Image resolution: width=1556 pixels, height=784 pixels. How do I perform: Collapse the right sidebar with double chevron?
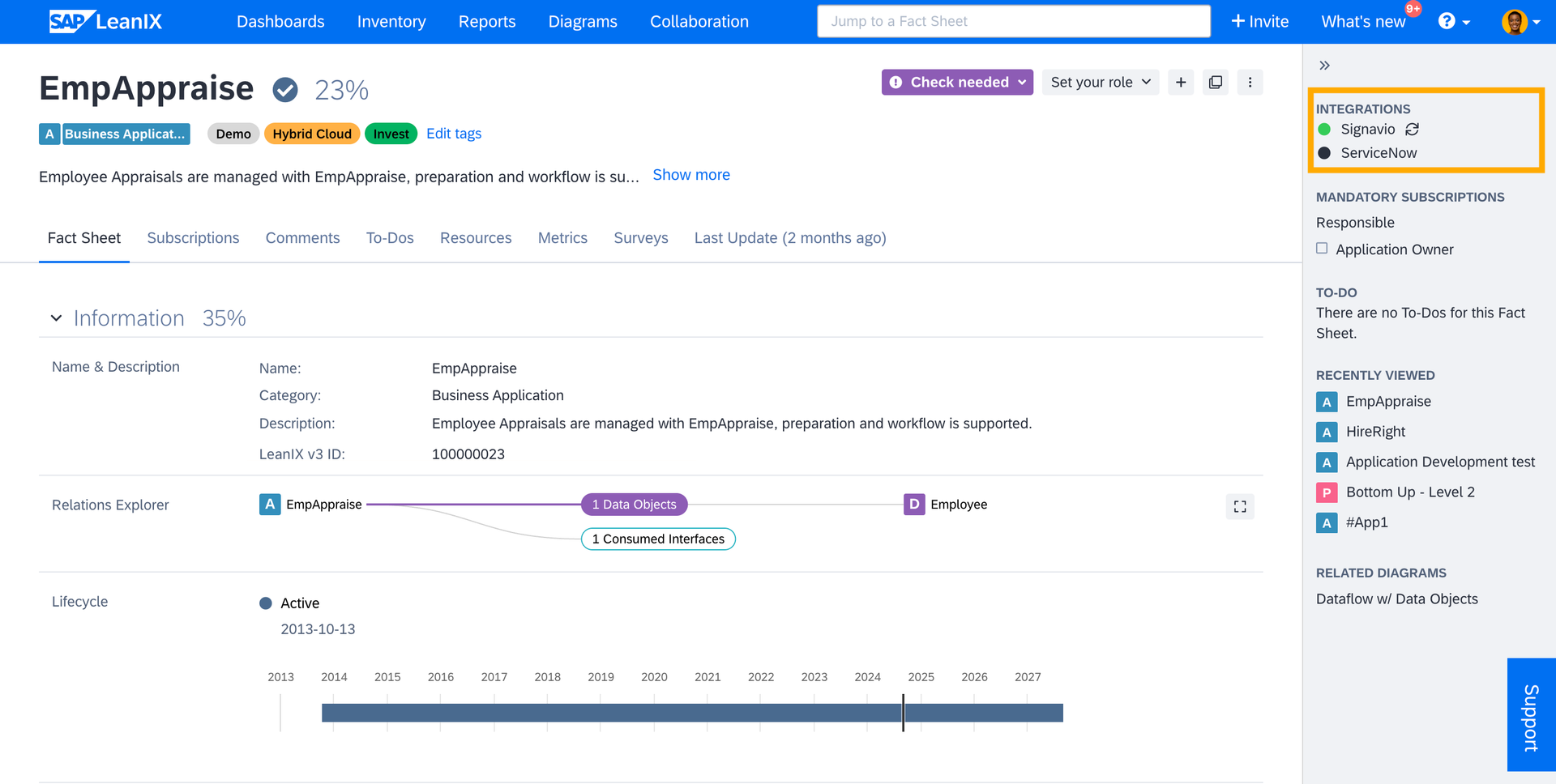[x=1324, y=66]
